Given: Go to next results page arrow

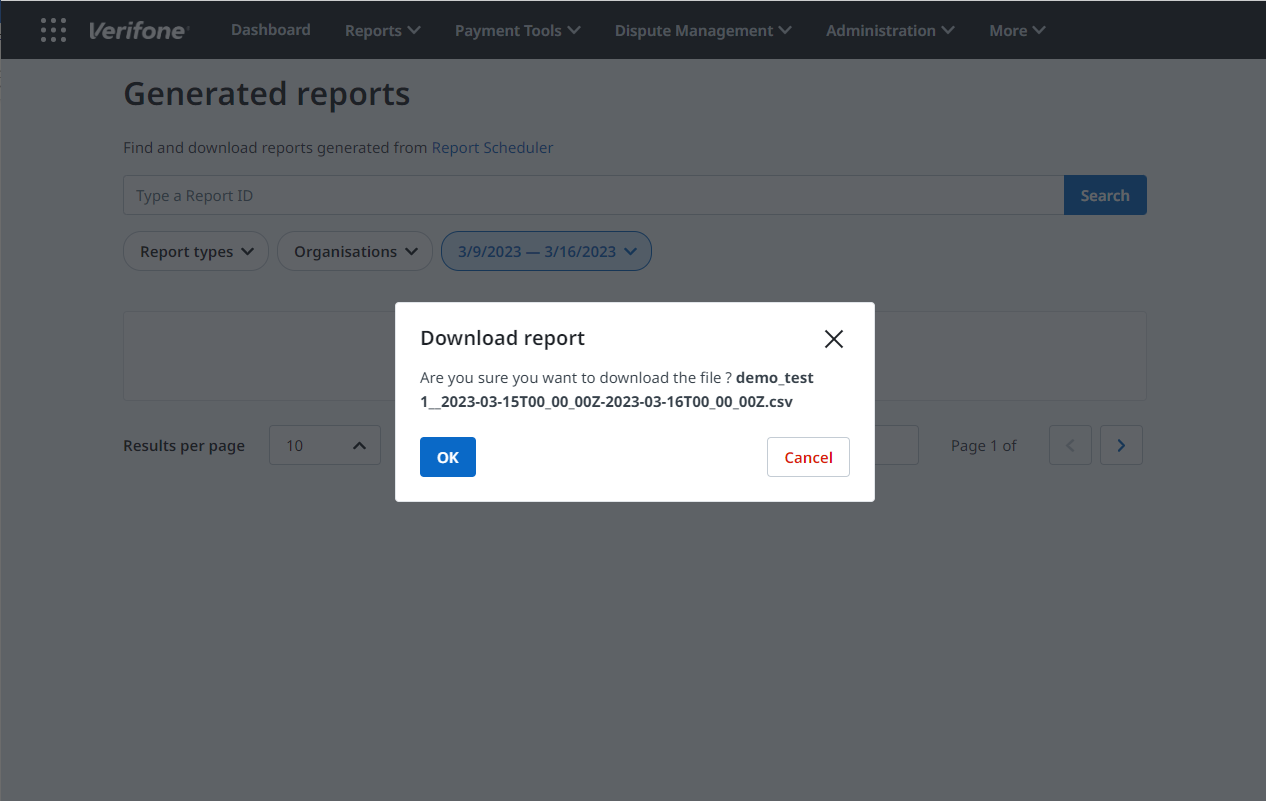Looking at the screenshot, I should 1121,445.
